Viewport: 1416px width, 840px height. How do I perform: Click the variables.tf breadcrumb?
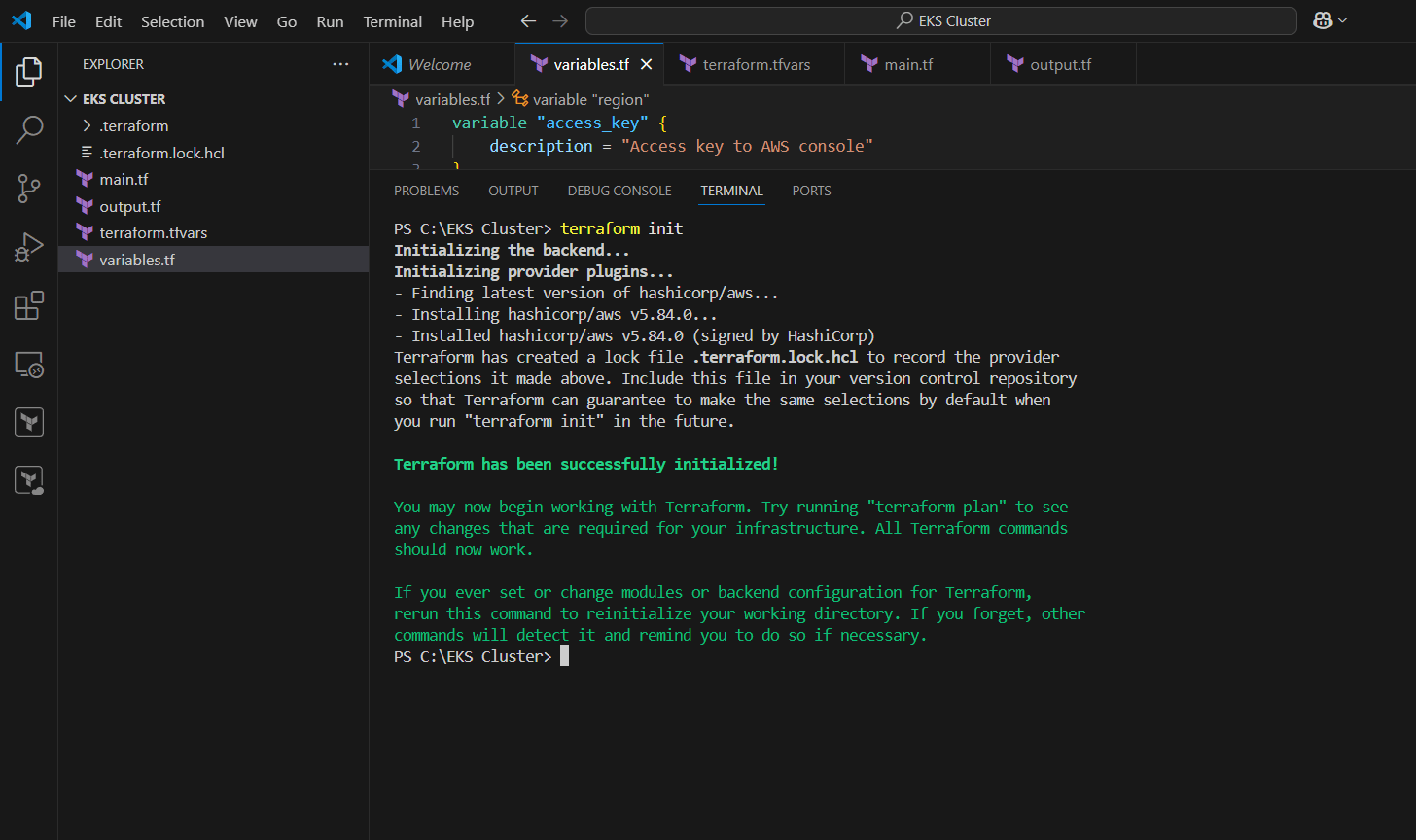(442, 99)
